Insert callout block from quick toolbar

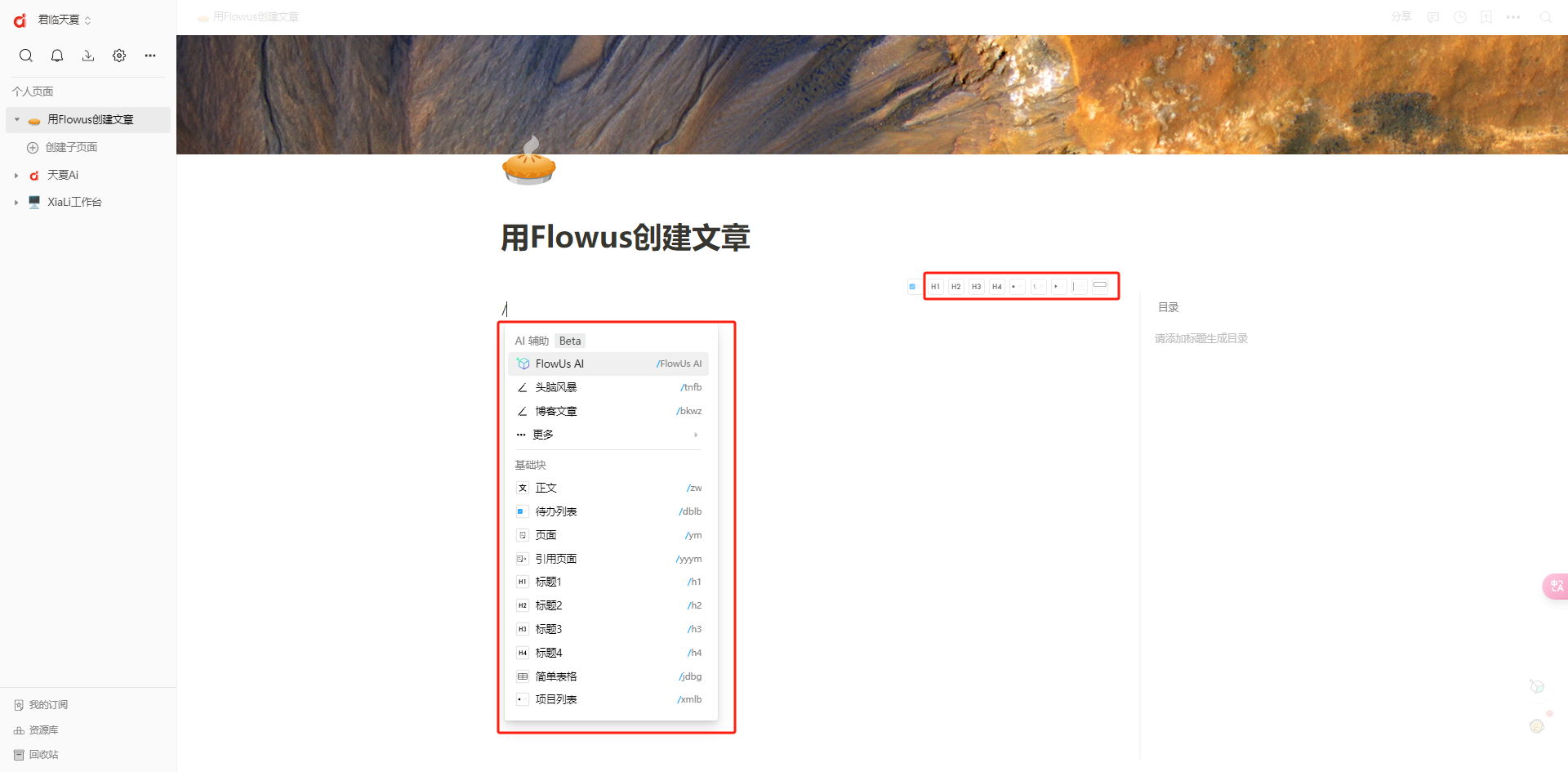pyautogui.click(x=1100, y=286)
